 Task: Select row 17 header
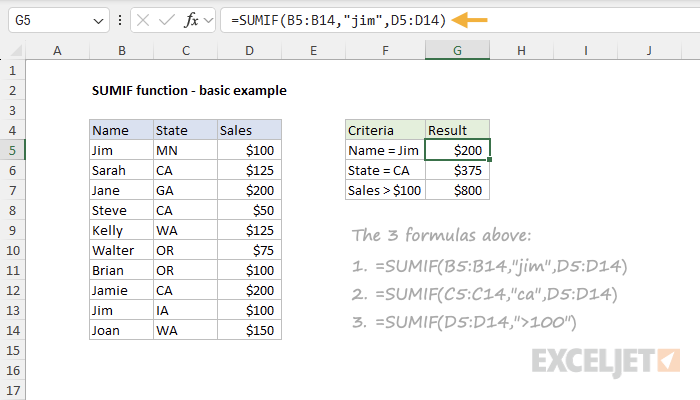coord(12,391)
